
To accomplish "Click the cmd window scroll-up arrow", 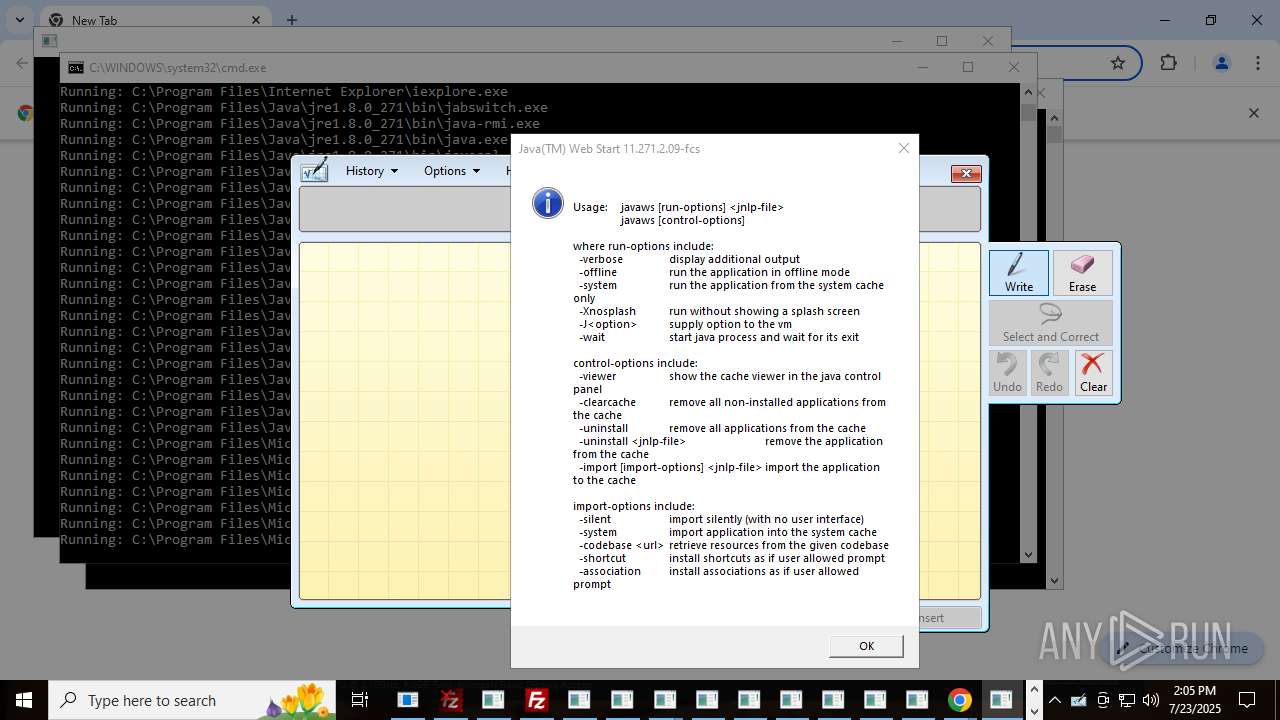I will [x=1028, y=92].
